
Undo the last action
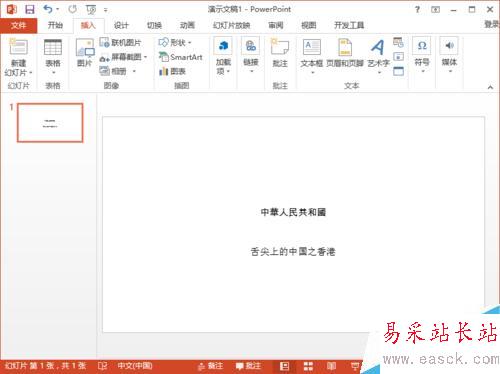point(48,9)
